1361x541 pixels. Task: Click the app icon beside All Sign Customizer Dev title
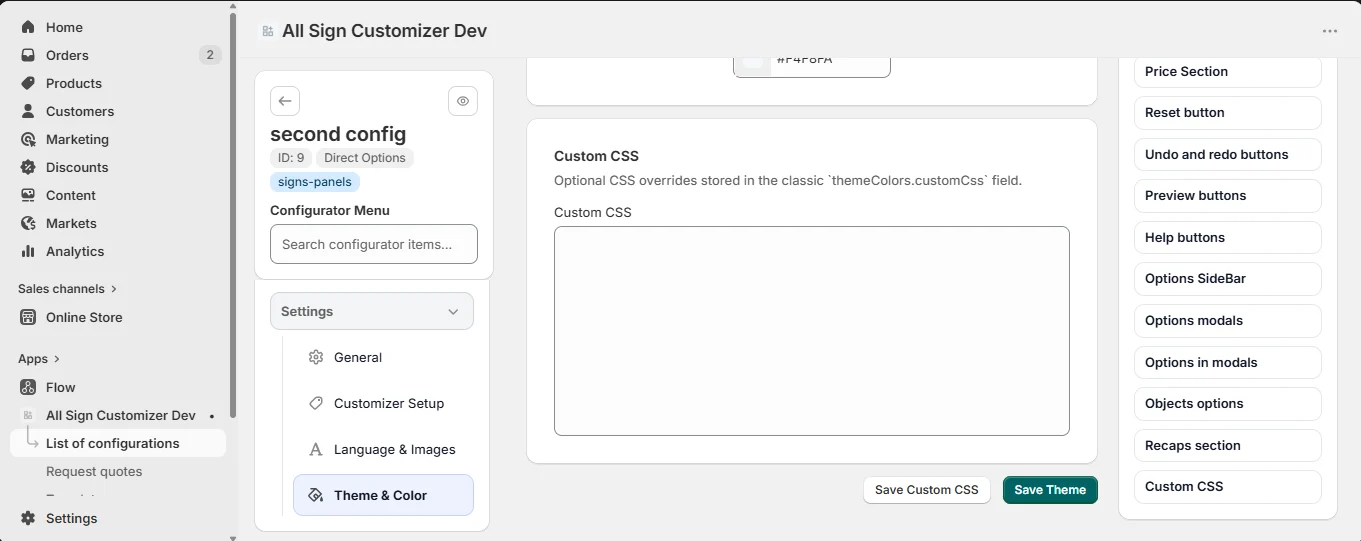click(x=268, y=31)
